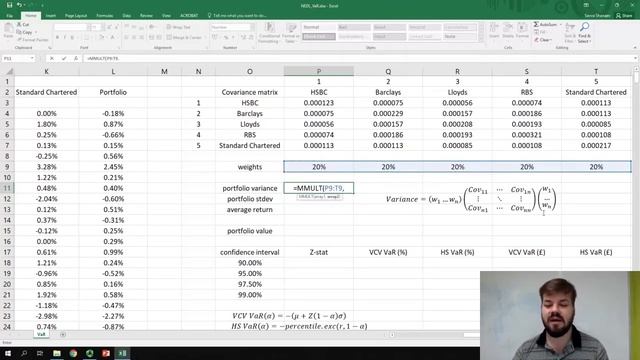This screenshot has height=360, width=640.
Task: Click the 'portfolio stdev' label cell
Action: (250, 199)
